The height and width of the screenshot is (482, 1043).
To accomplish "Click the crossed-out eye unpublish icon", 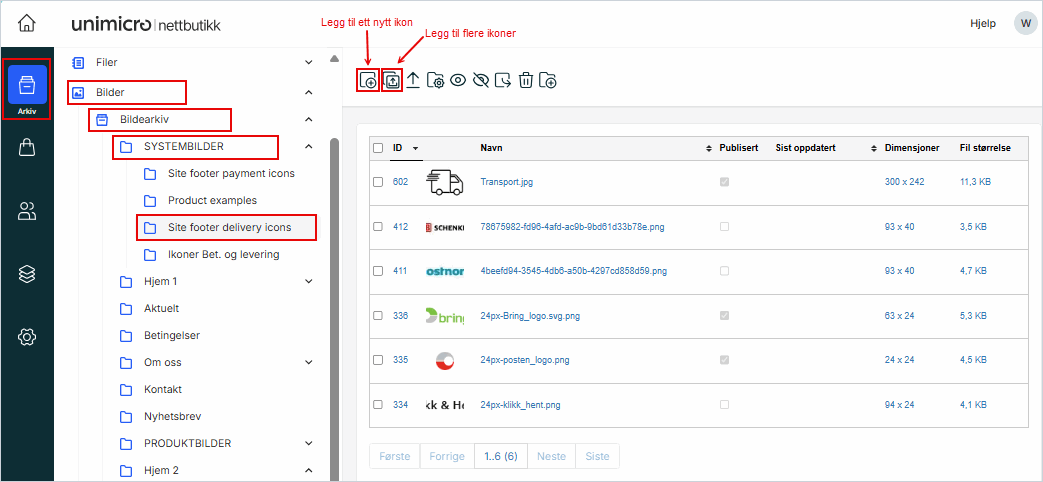I will [x=480, y=81].
